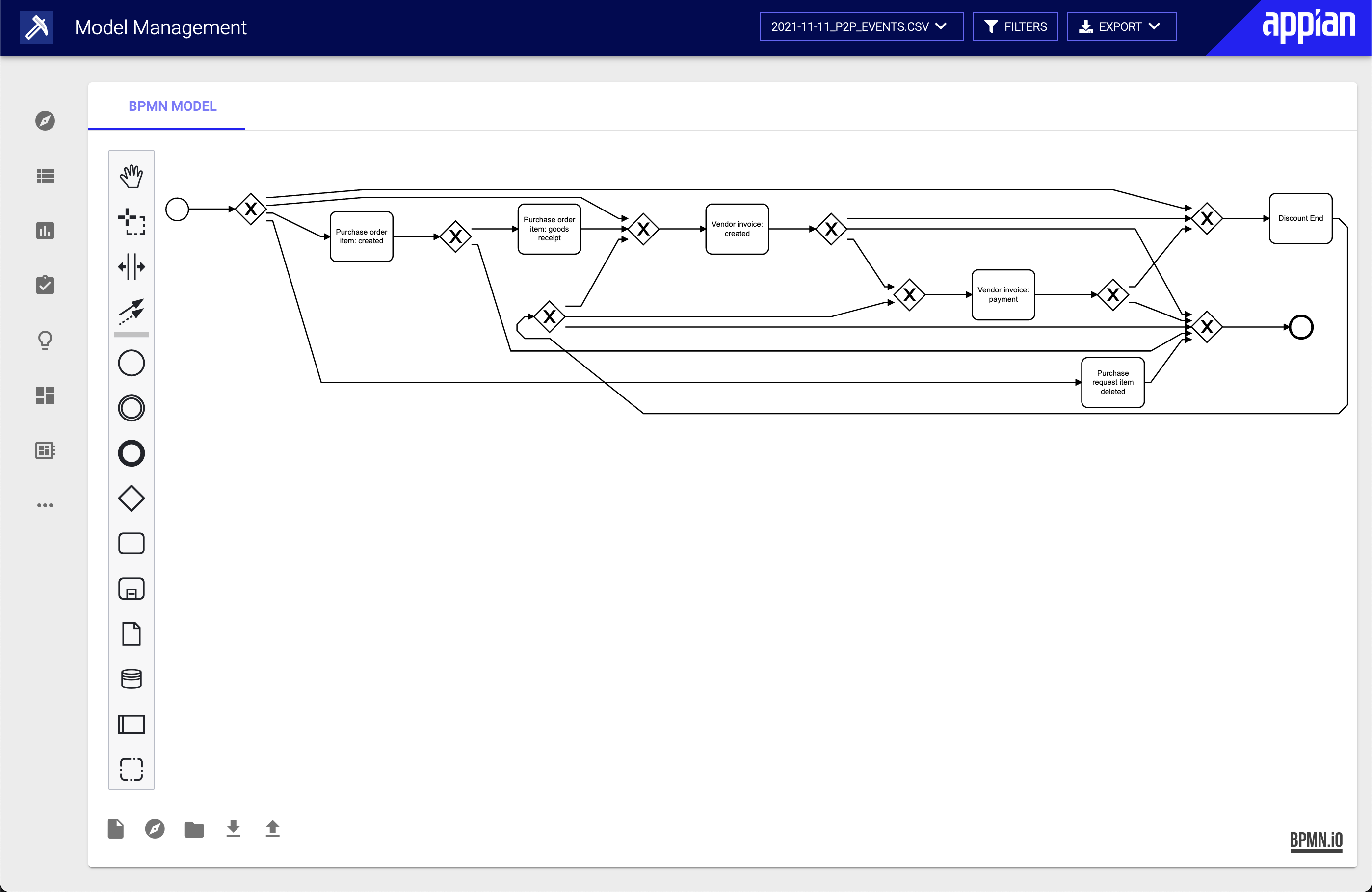The width and height of the screenshot is (1372, 892).
Task: Create an end event from palette
Action: (x=132, y=453)
